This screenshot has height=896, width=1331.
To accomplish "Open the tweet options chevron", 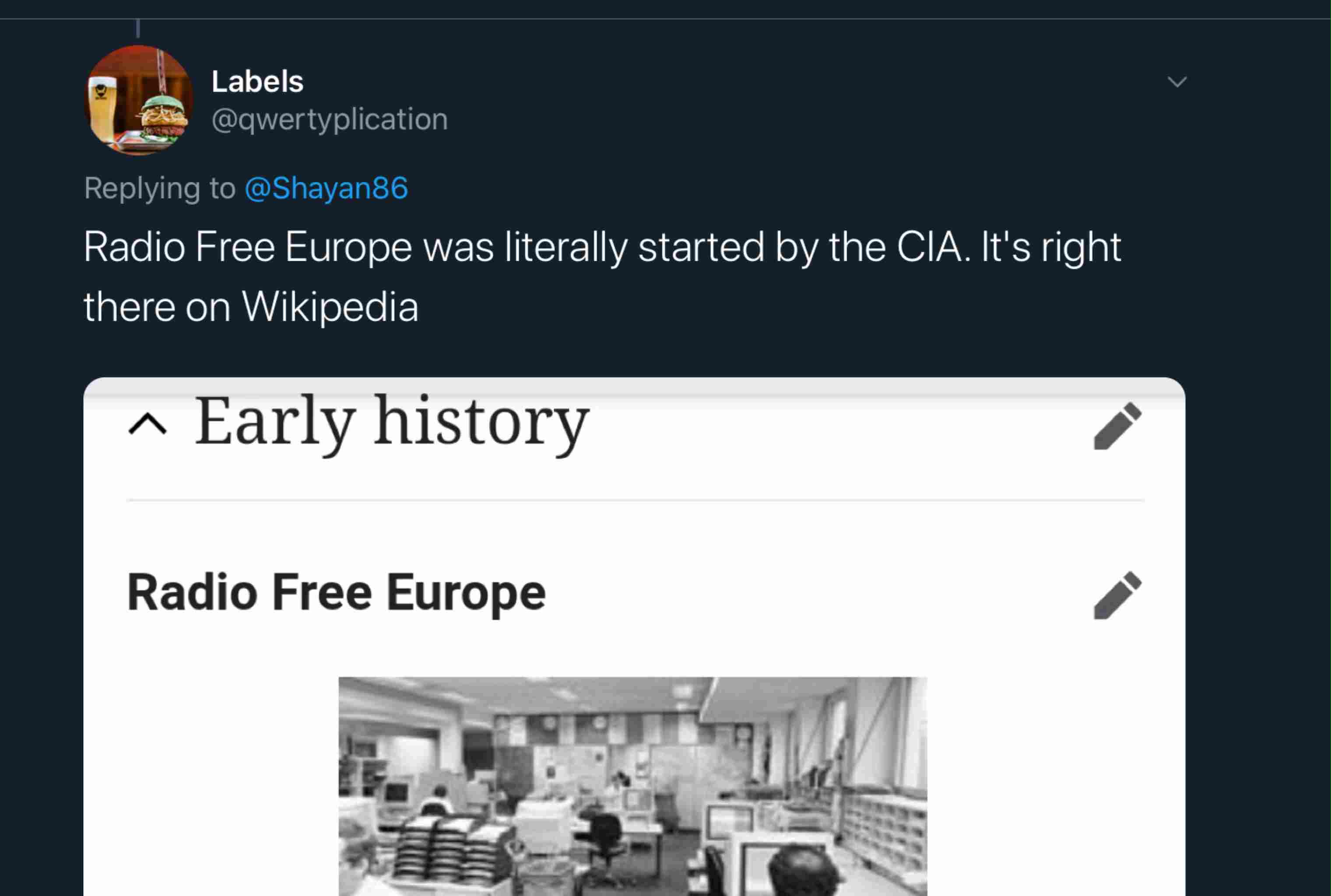I will point(1176,82).
